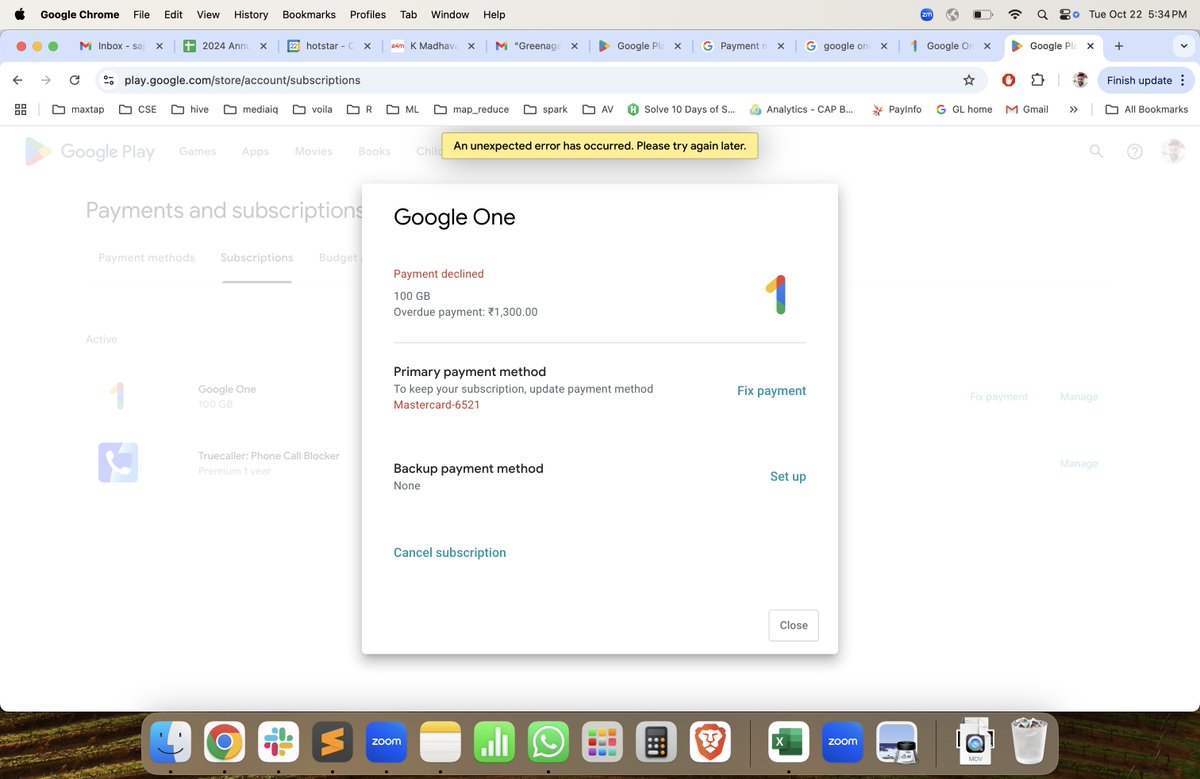Switch to the 2024 Annu spreadsheet tab
This screenshot has height=779, width=1200.
pyautogui.click(x=225, y=46)
